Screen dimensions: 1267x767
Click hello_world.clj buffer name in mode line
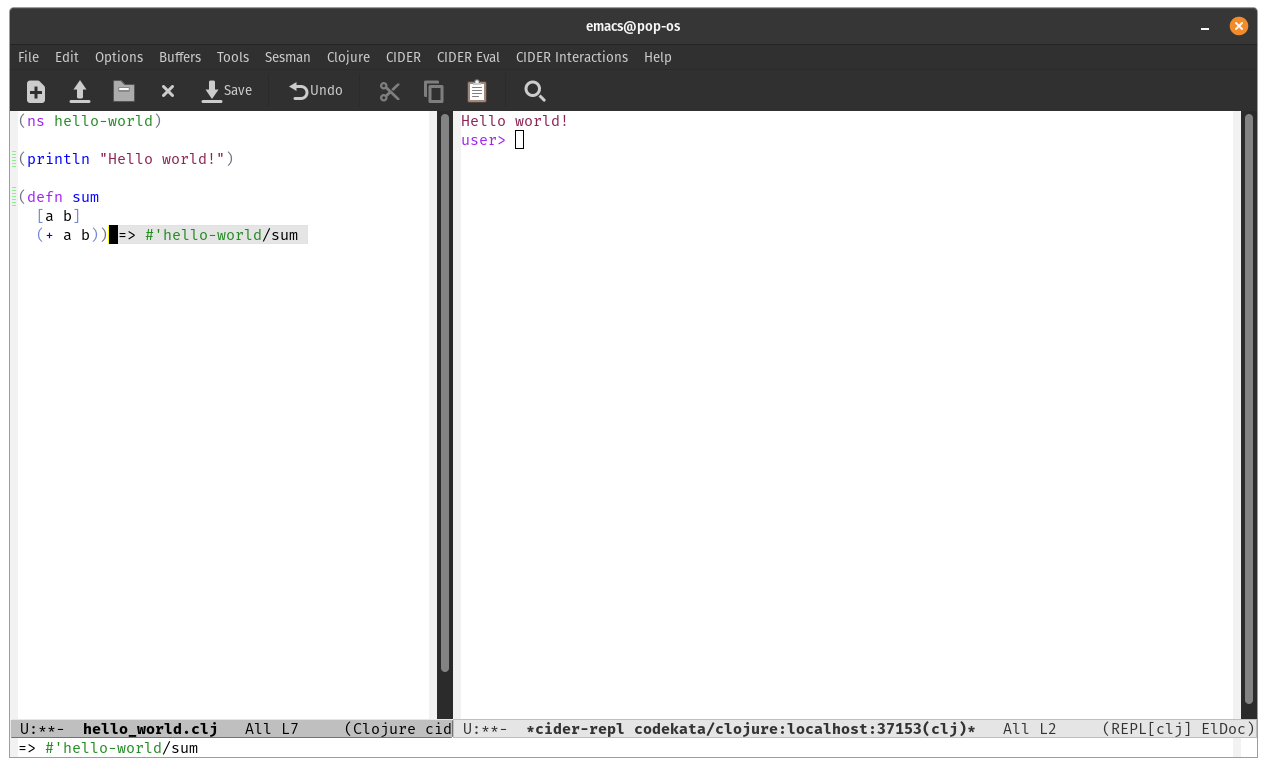coord(150,729)
